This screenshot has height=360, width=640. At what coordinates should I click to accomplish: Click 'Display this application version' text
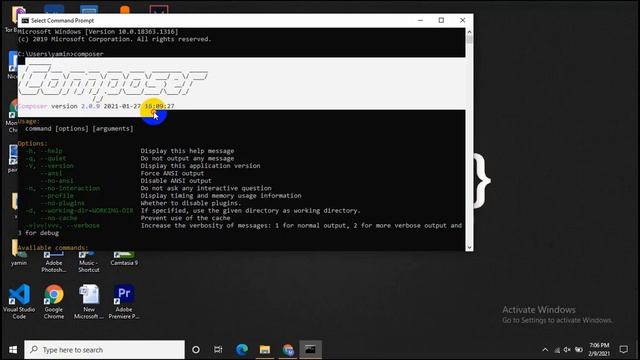pyautogui.click(x=200, y=166)
